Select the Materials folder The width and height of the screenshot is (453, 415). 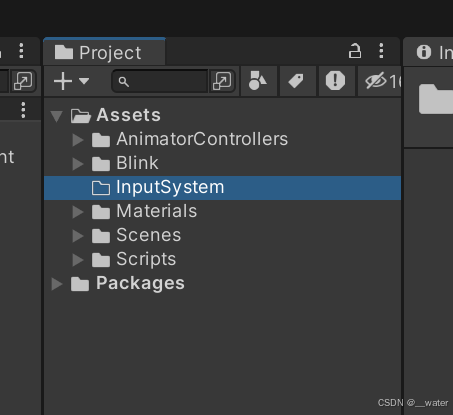(x=156, y=211)
